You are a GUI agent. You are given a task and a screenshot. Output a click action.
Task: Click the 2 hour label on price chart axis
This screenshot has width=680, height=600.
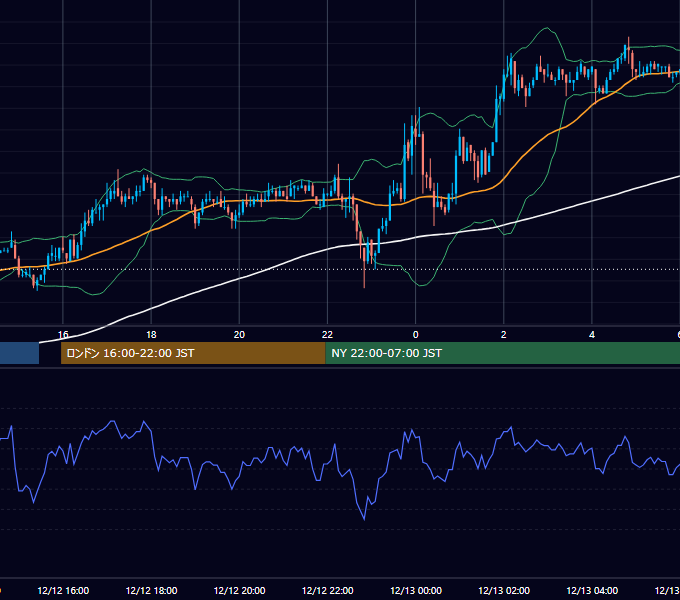[x=503, y=335]
